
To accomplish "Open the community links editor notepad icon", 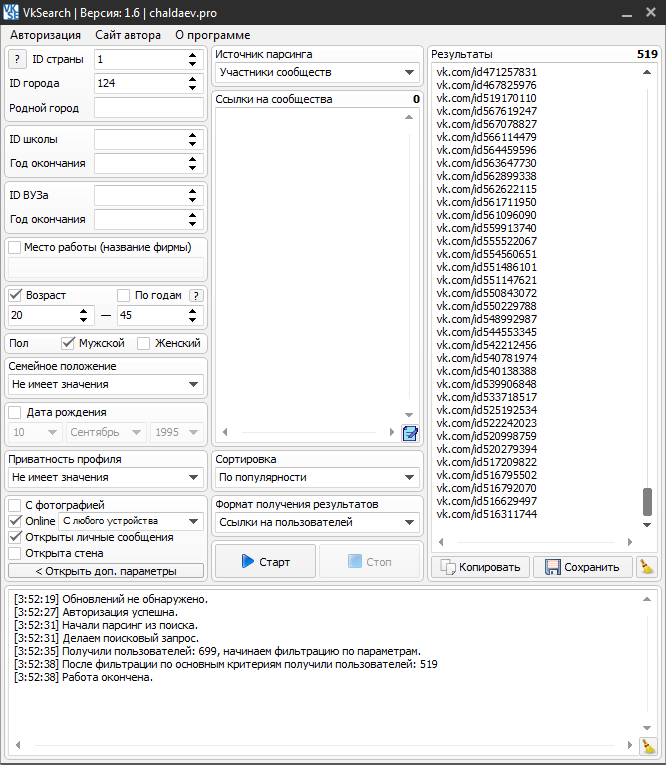I will (410, 433).
